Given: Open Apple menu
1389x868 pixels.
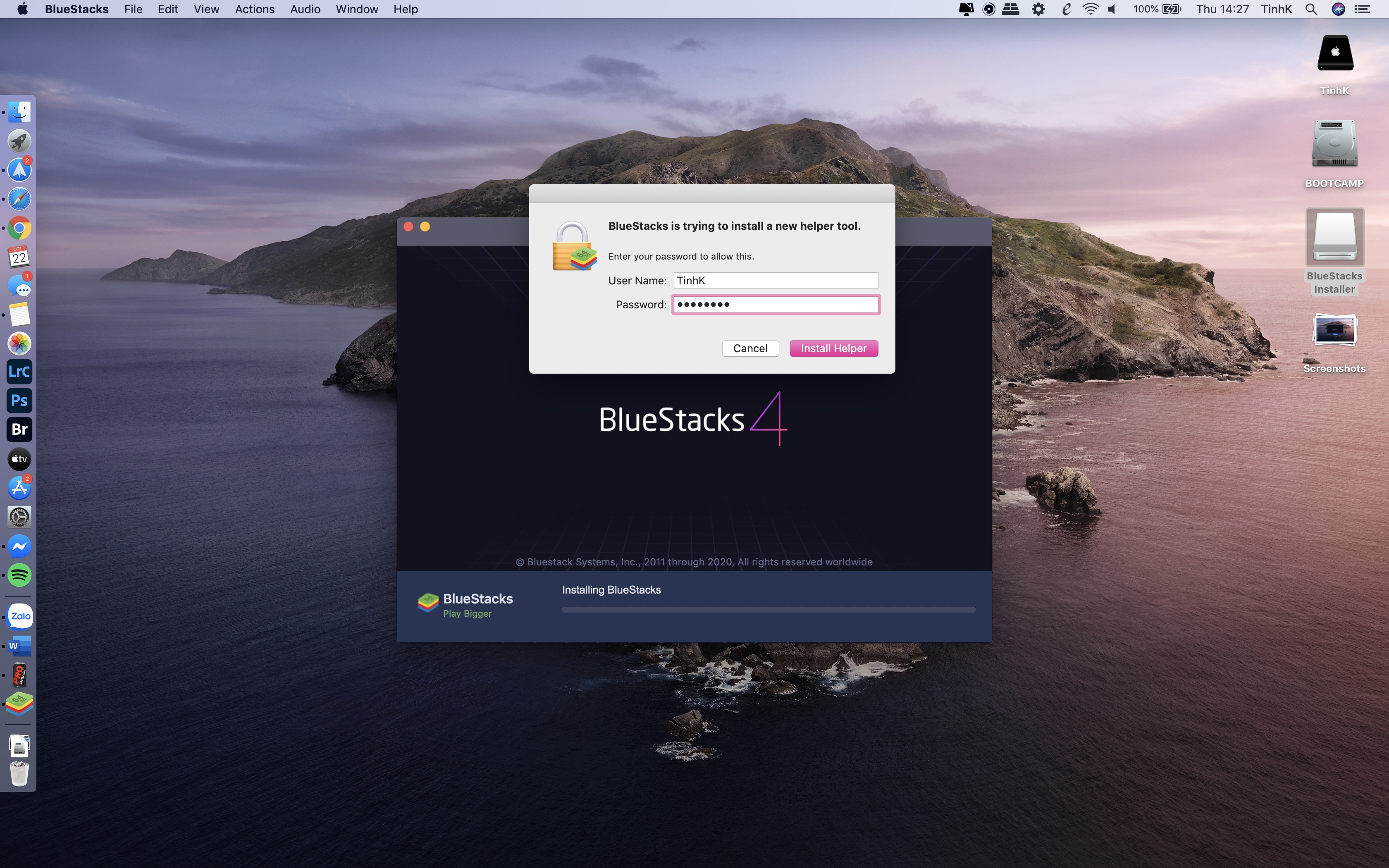Looking at the screenshot, I should click(22, 9).
